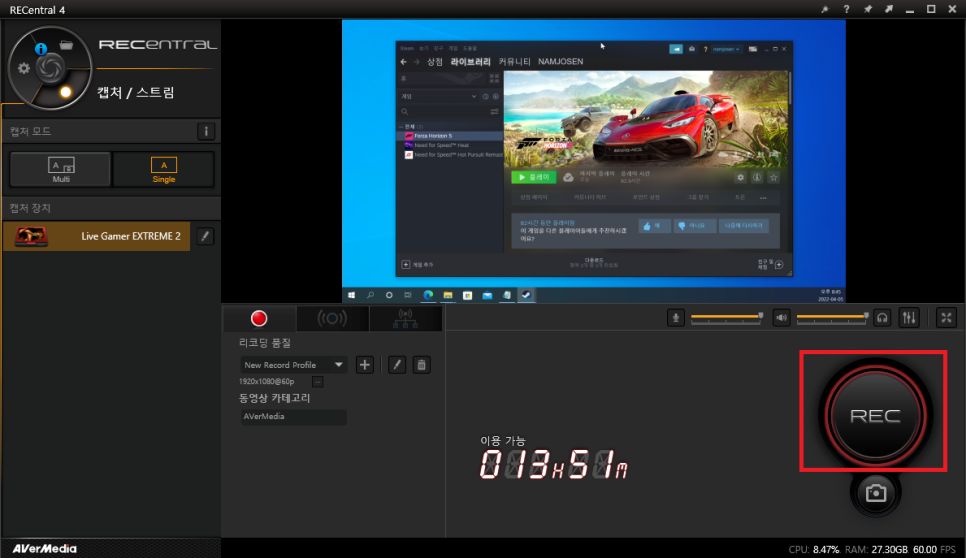The image size is (966, 558).
Task: Add a new record profile with plus
Action: 365,365
